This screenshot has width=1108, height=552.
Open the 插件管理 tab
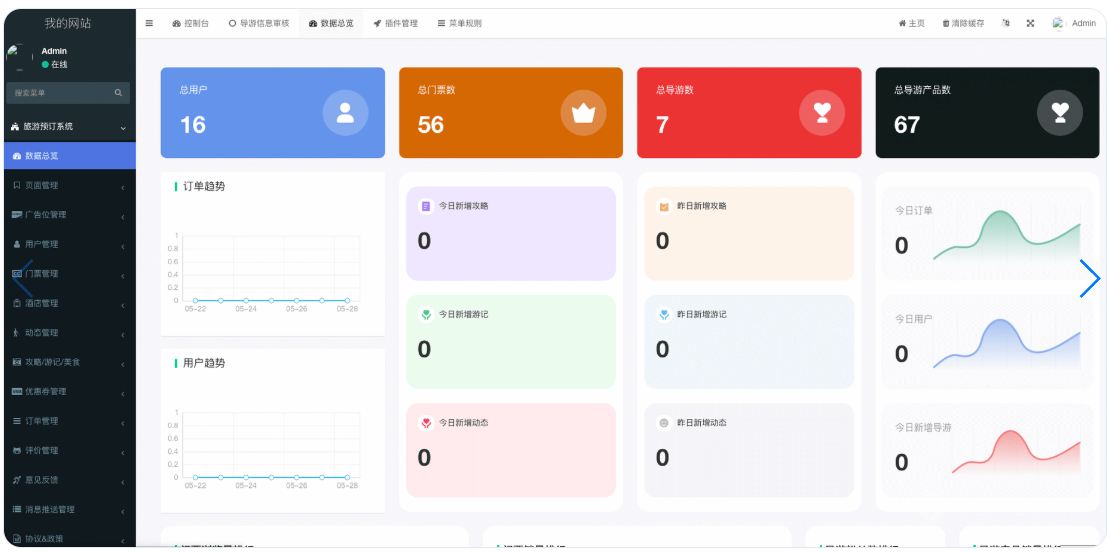coord(395,23)
